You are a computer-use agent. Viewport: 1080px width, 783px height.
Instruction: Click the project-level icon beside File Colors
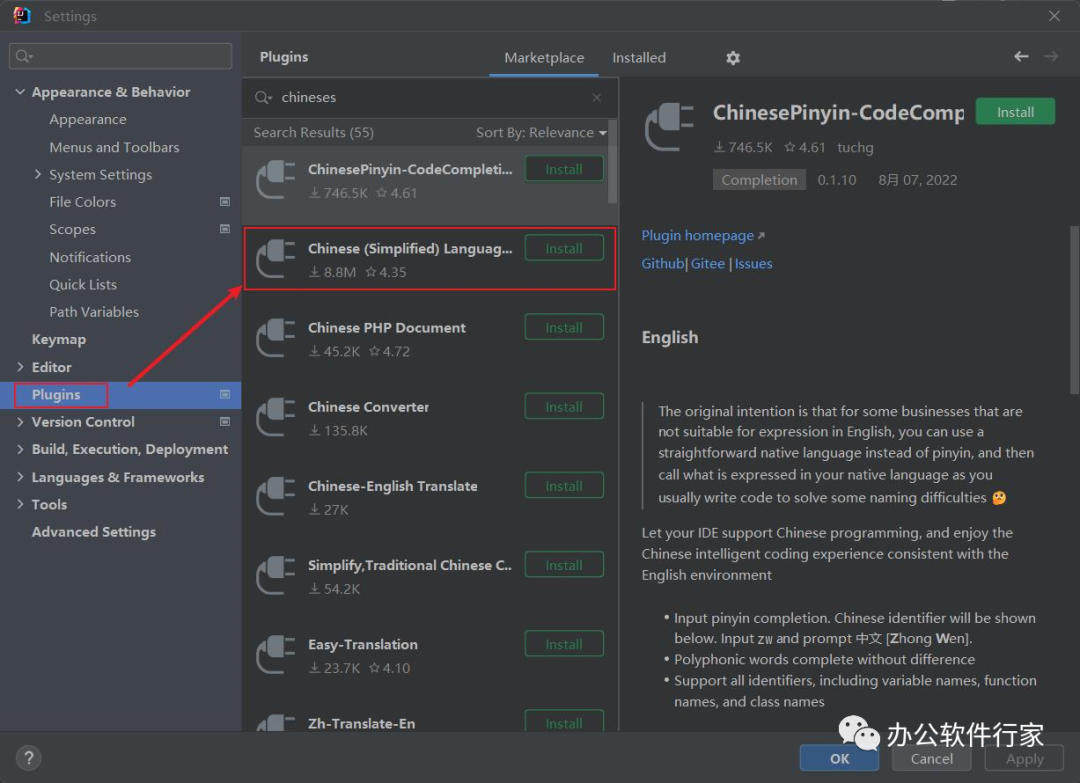(225, 202)
